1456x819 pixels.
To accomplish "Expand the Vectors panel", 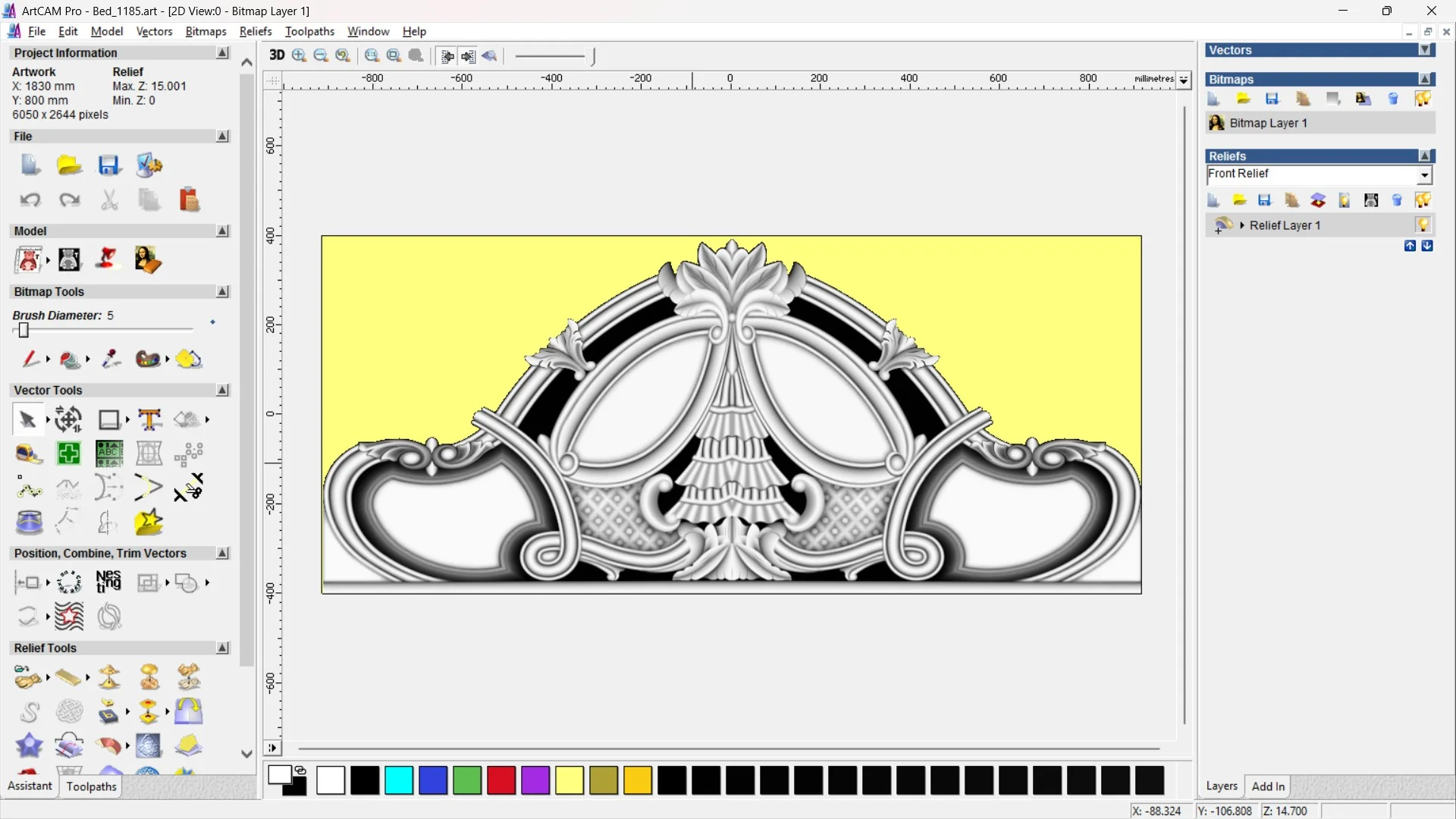I will click(1425, 50).
